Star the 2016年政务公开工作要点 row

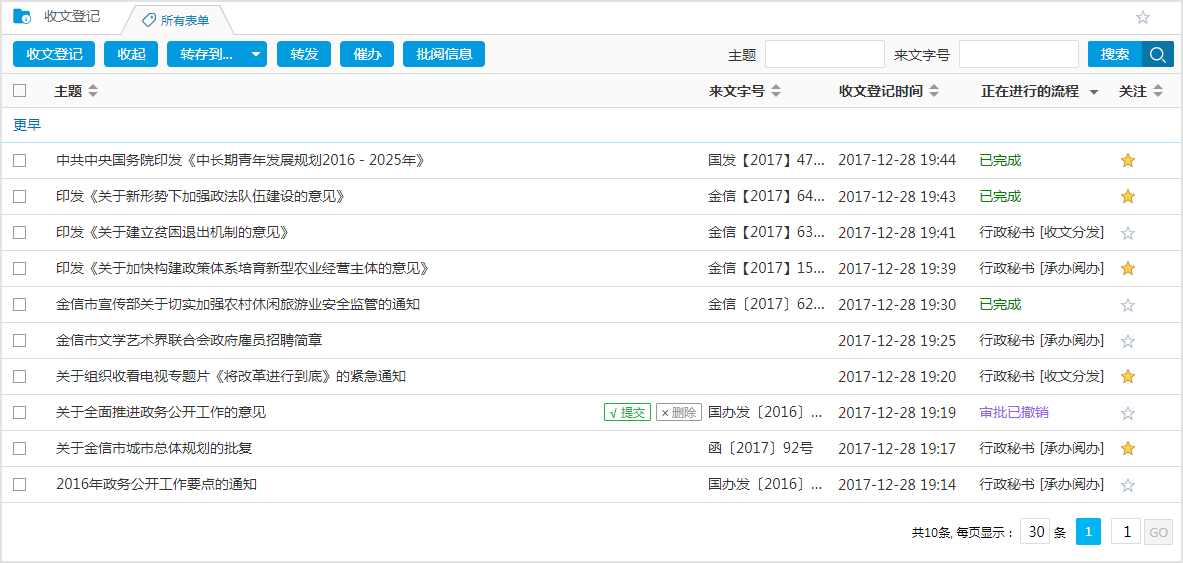coord(1128,485)
